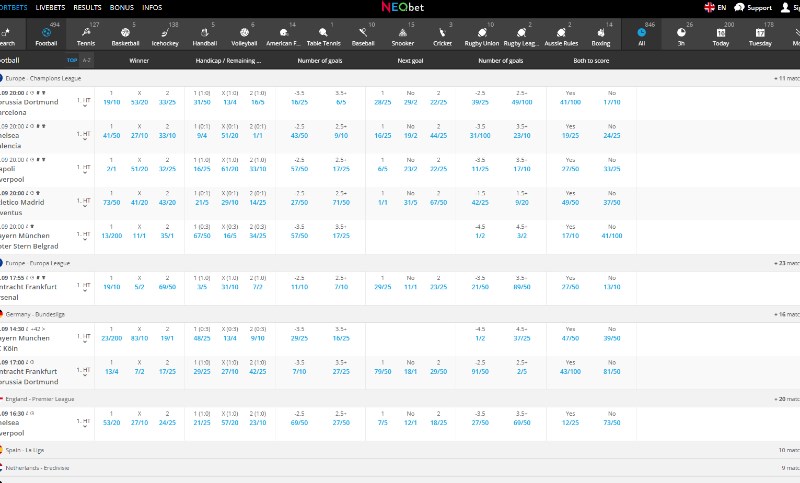Screen dimensions: 800x483
Task: Filter matches to Today calendar icon
Action: 720,35
